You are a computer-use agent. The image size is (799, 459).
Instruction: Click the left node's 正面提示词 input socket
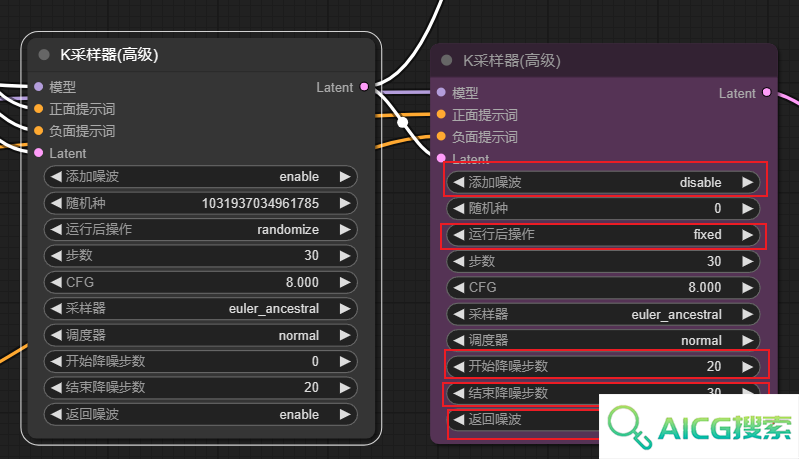(x=38, y=109)
